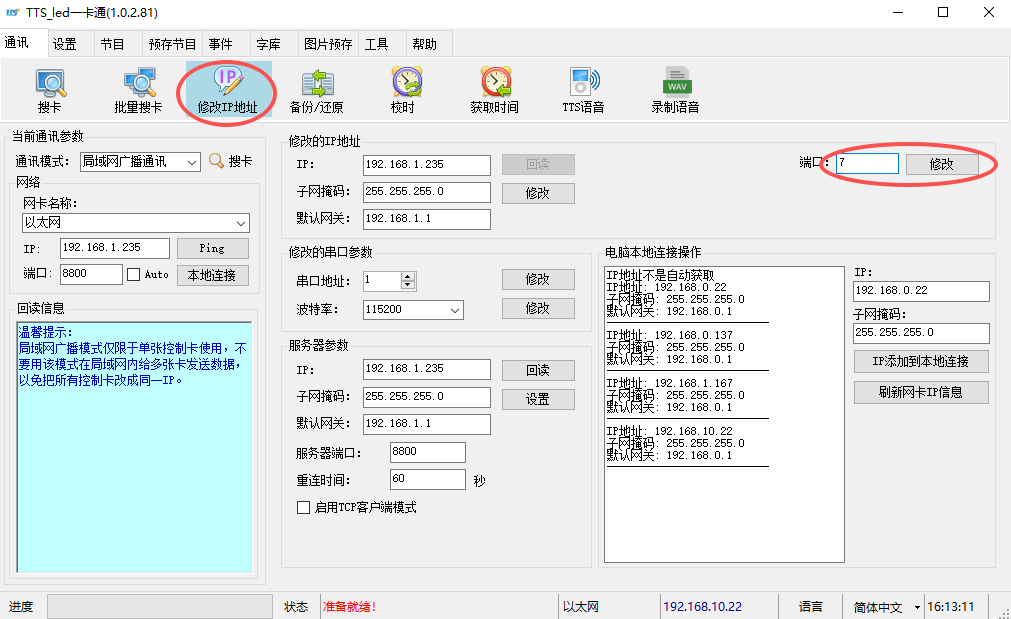The height and width of the screenshot is (619, 1011).
Task: Expand the 波特率 115200 dropdown
Action: (455, 310)
